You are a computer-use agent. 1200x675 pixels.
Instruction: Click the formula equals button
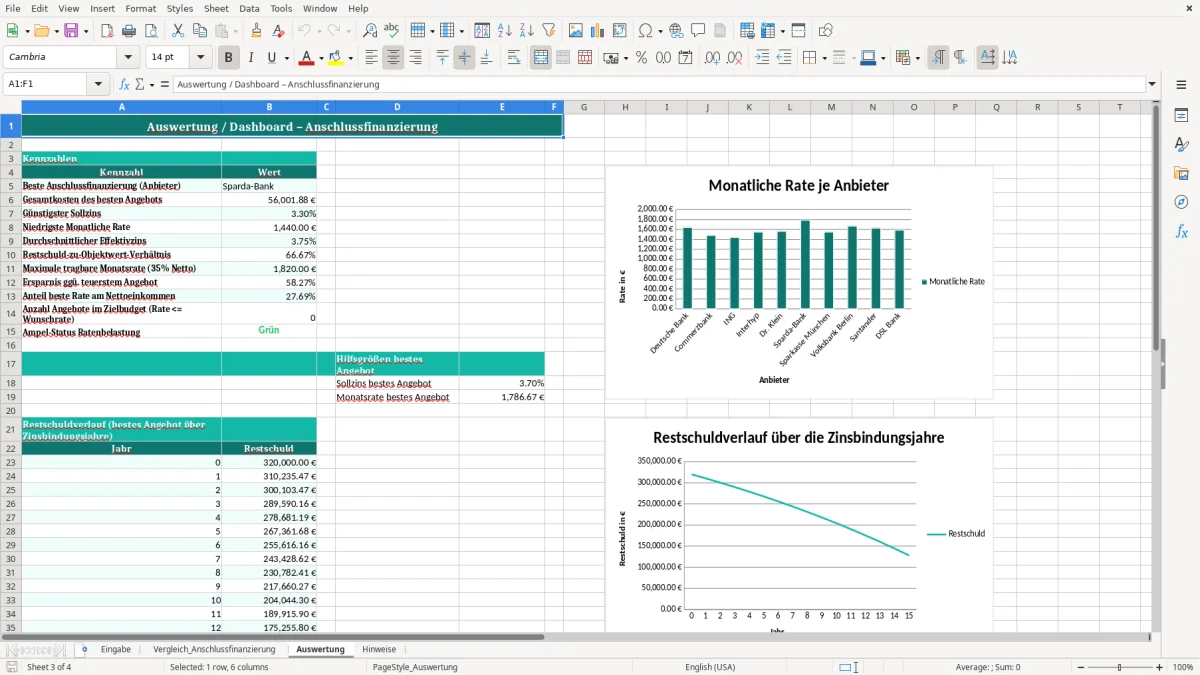pyautogui.click(x=165, y=84)
